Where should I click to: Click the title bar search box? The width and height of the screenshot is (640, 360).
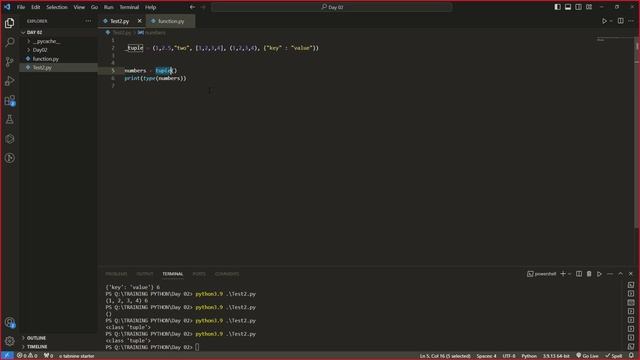pos(332,7)
